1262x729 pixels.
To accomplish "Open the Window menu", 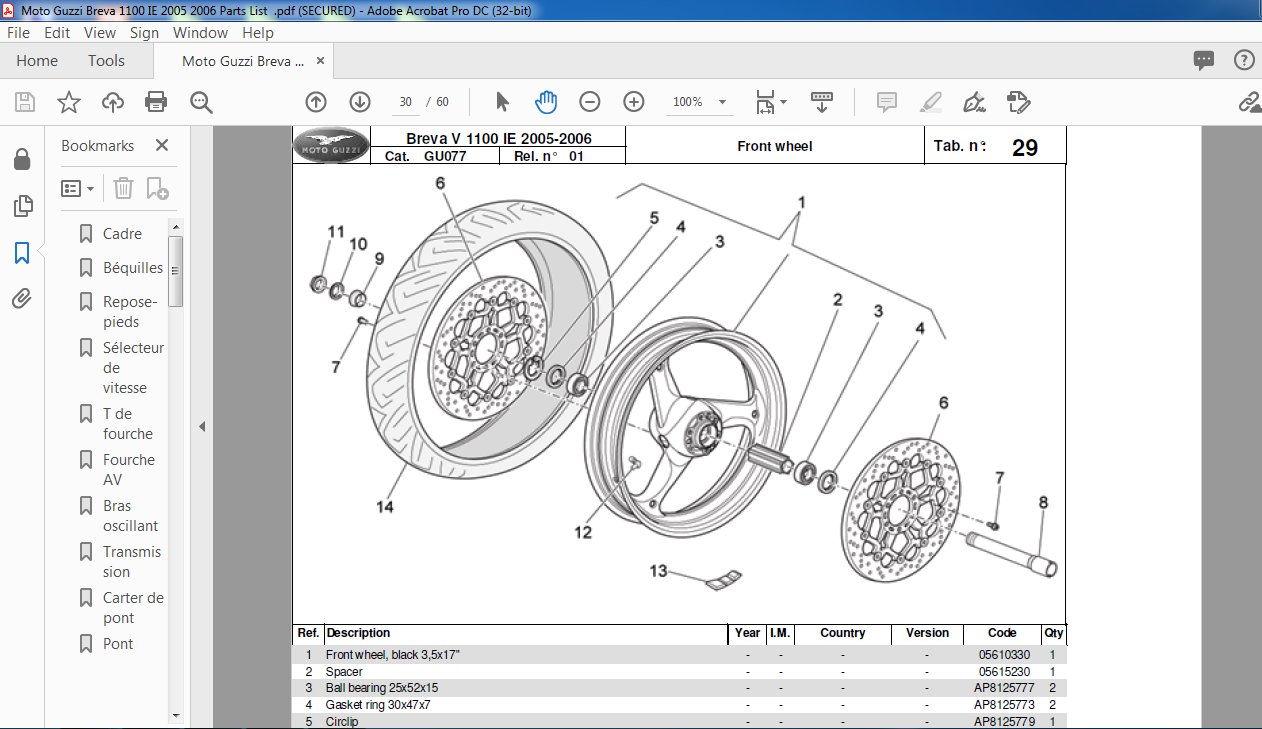I will (200, 32).
